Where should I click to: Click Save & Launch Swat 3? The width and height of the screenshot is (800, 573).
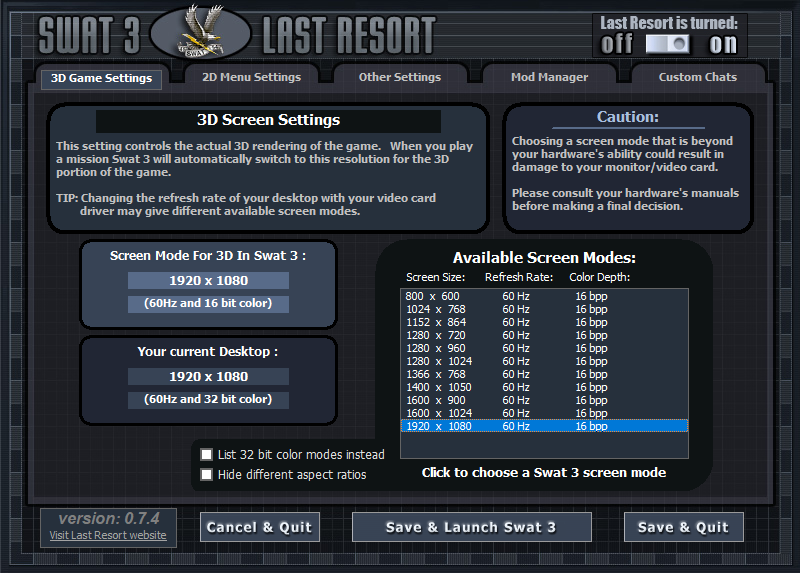click(x=471, y=527)
